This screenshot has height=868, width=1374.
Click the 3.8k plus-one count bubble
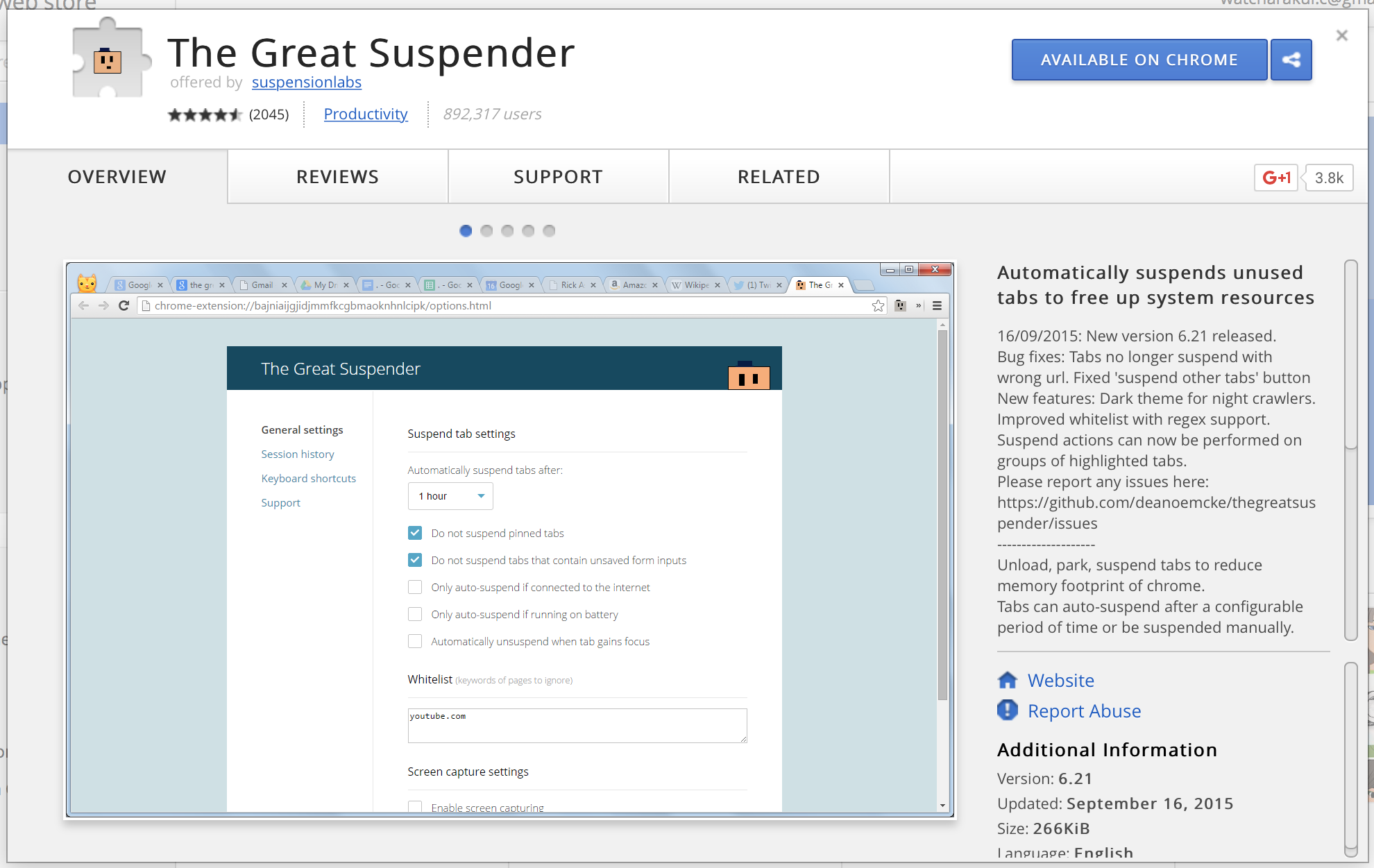coord(1328,178)
